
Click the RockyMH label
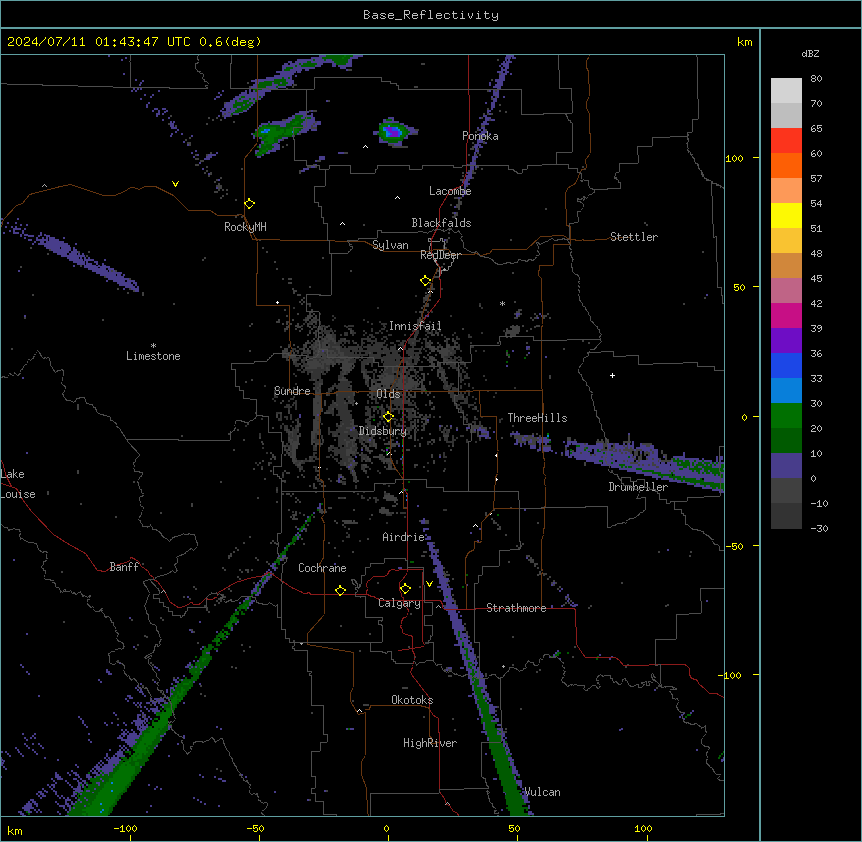point(245,227)
